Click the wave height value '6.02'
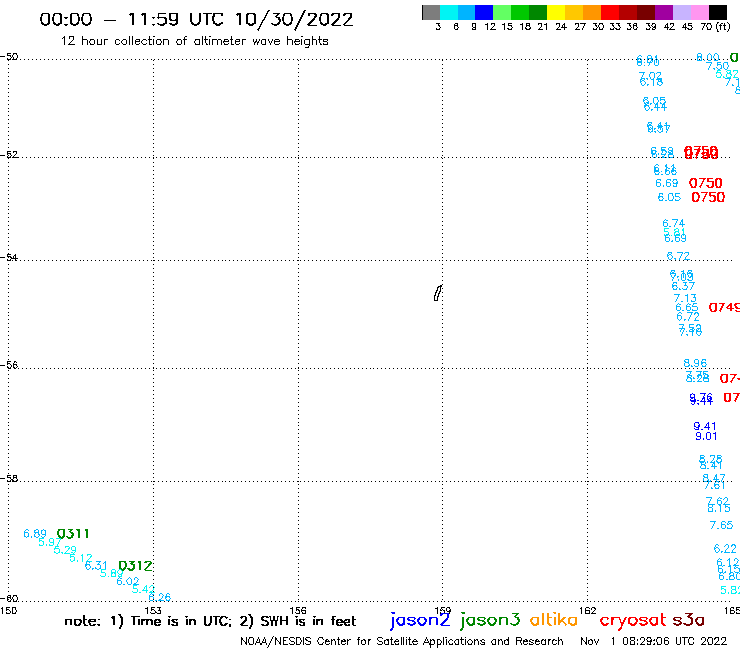This screenshot has width=740, height=650. tap(128, 581)
